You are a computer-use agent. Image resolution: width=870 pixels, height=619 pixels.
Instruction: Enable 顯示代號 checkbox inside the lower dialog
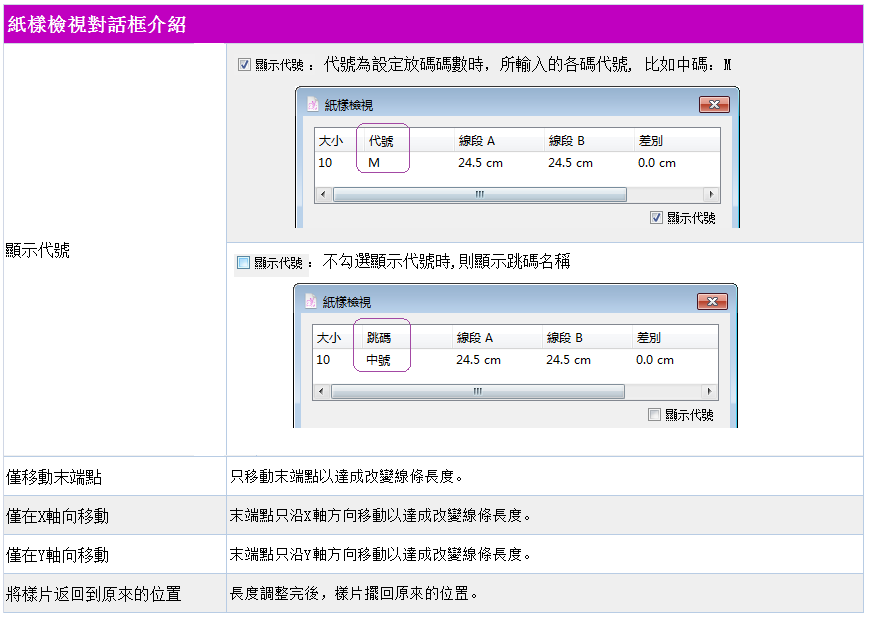(x=655, y=414)
